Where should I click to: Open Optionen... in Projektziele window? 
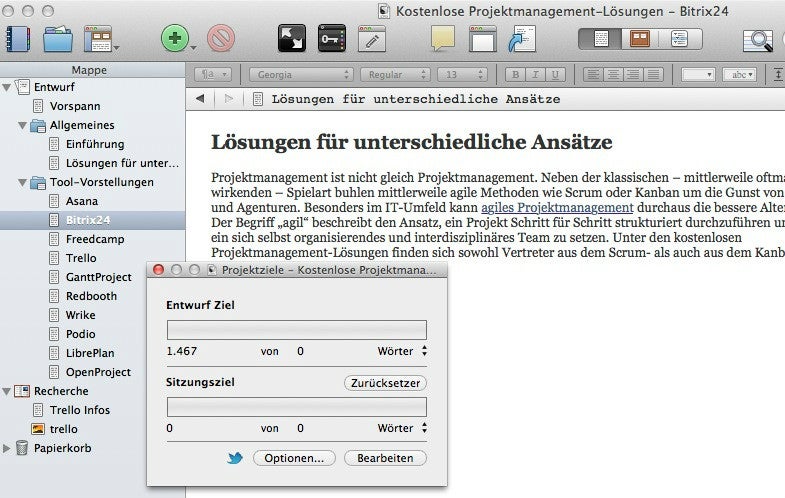294,458
